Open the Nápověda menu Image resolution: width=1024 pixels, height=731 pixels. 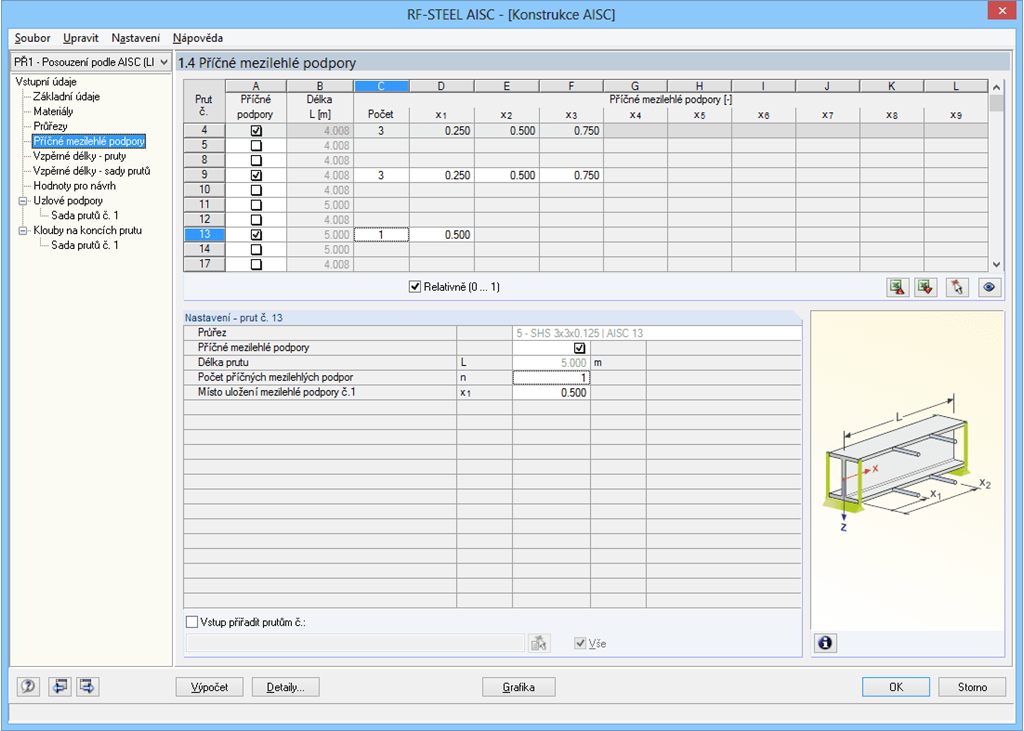pos(198,38)
